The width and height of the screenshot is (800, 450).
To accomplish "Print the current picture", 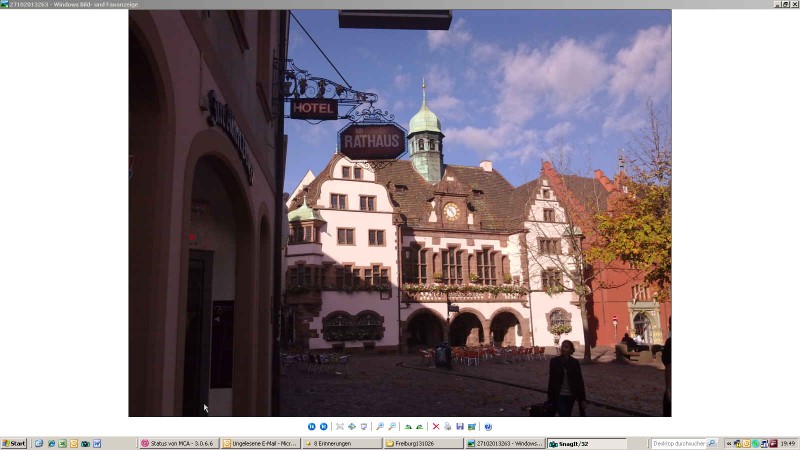I will tap(448, 426).
